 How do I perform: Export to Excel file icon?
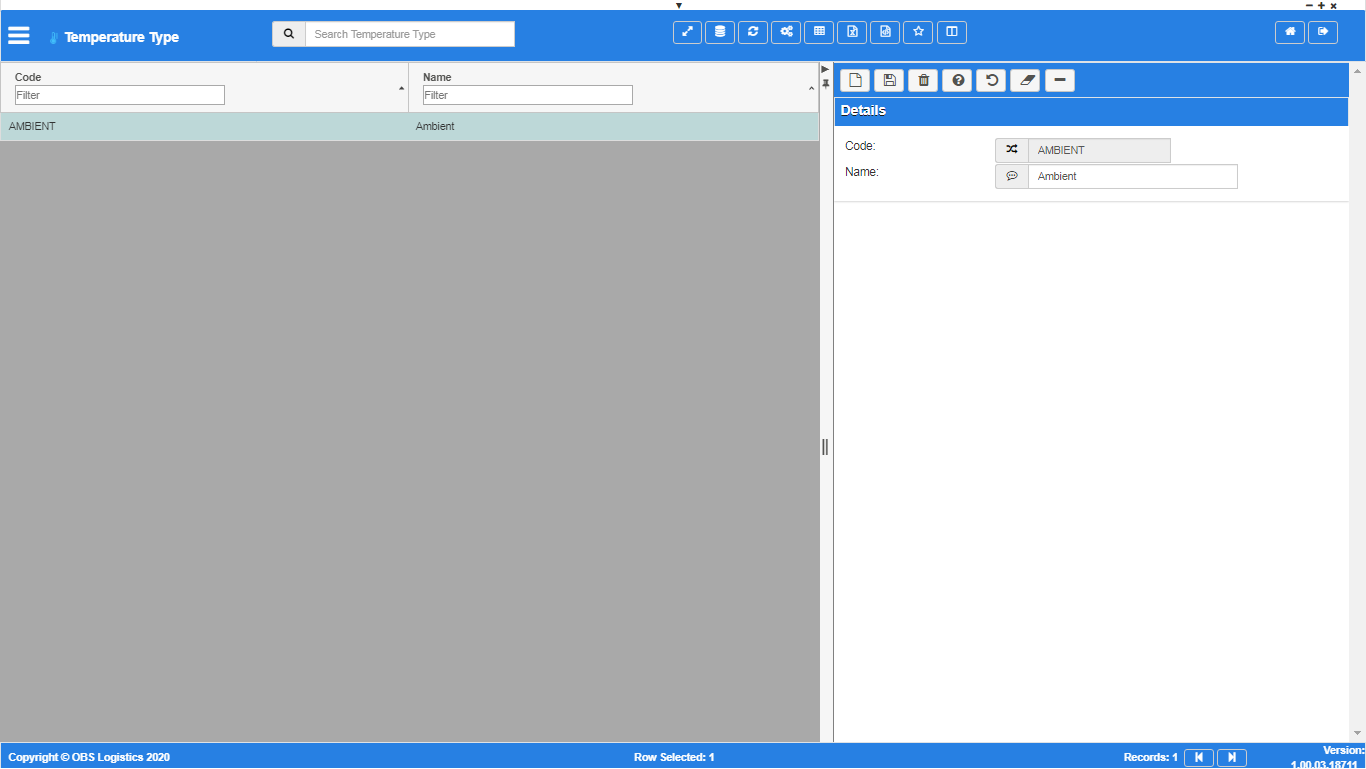pyautogui.click(x=852, y=32)
